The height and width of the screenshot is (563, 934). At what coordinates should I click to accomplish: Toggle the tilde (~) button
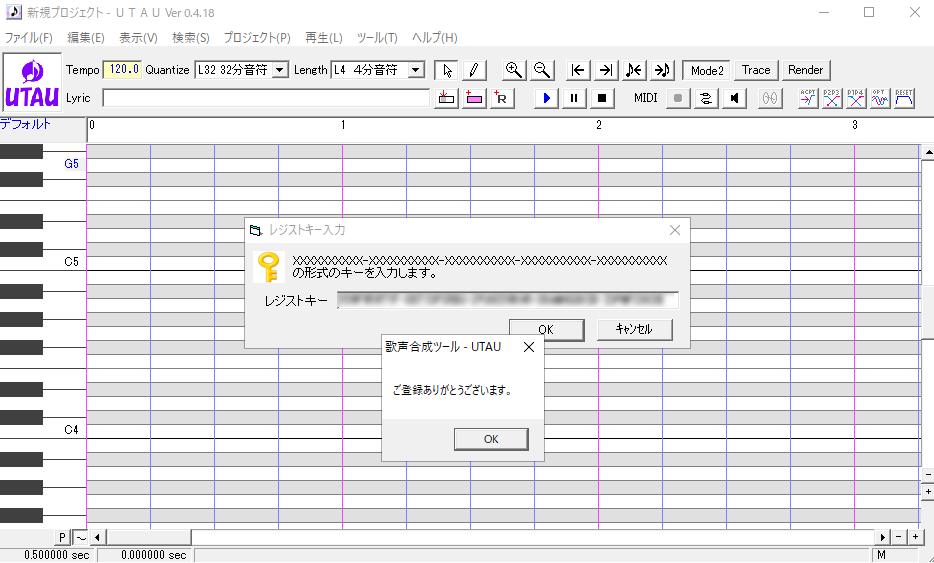click(x=80, y=537)
